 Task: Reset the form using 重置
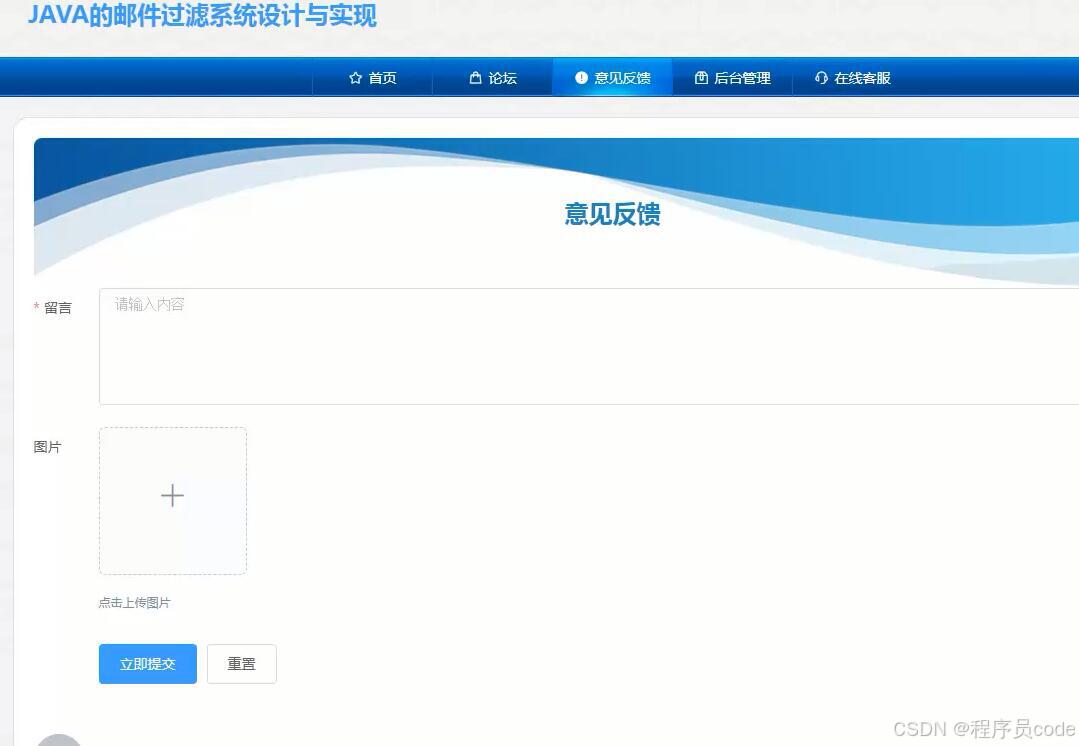pyautogui.click(x=241, y=663)
